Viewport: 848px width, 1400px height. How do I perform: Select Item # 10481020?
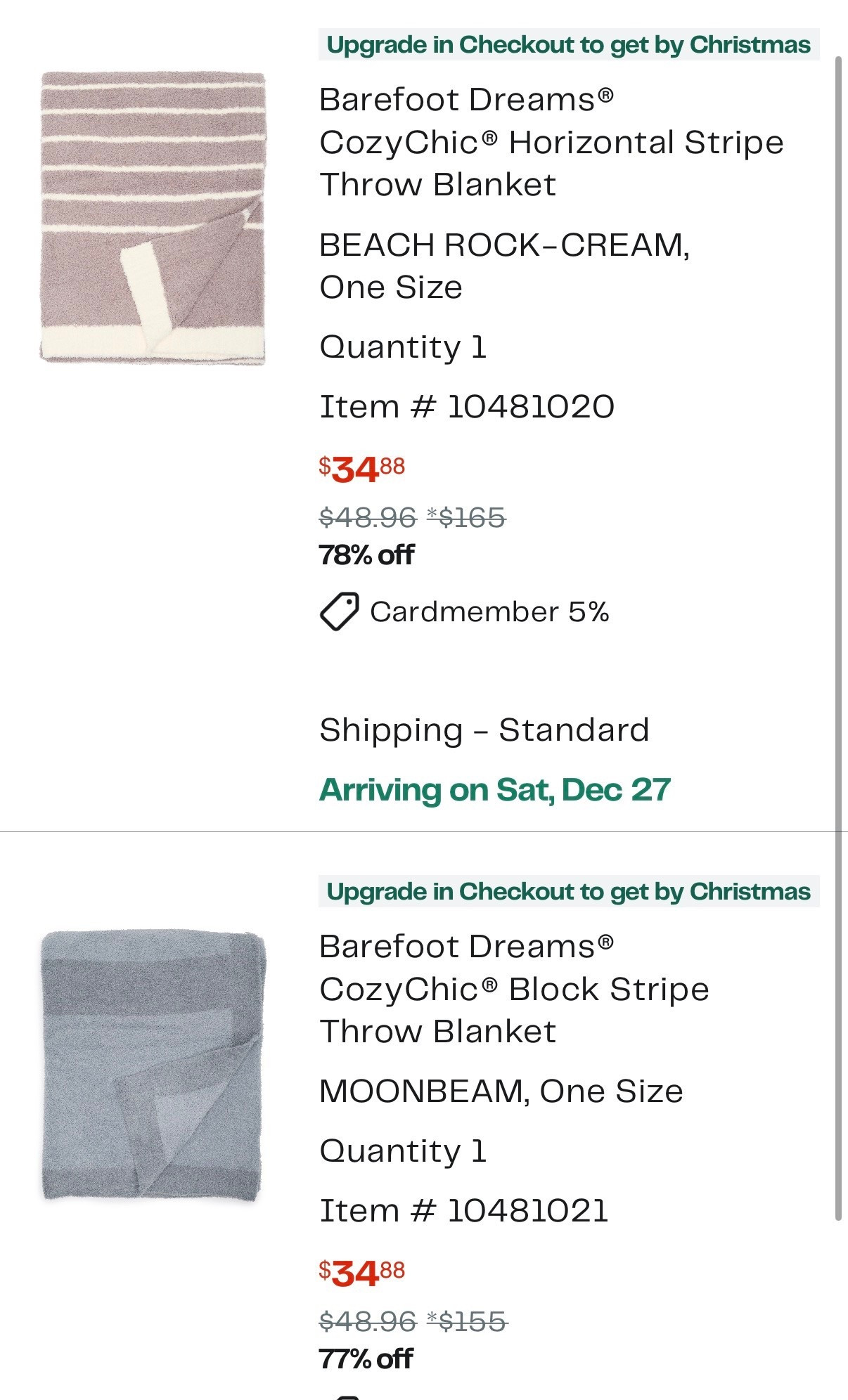pos(468,406)
